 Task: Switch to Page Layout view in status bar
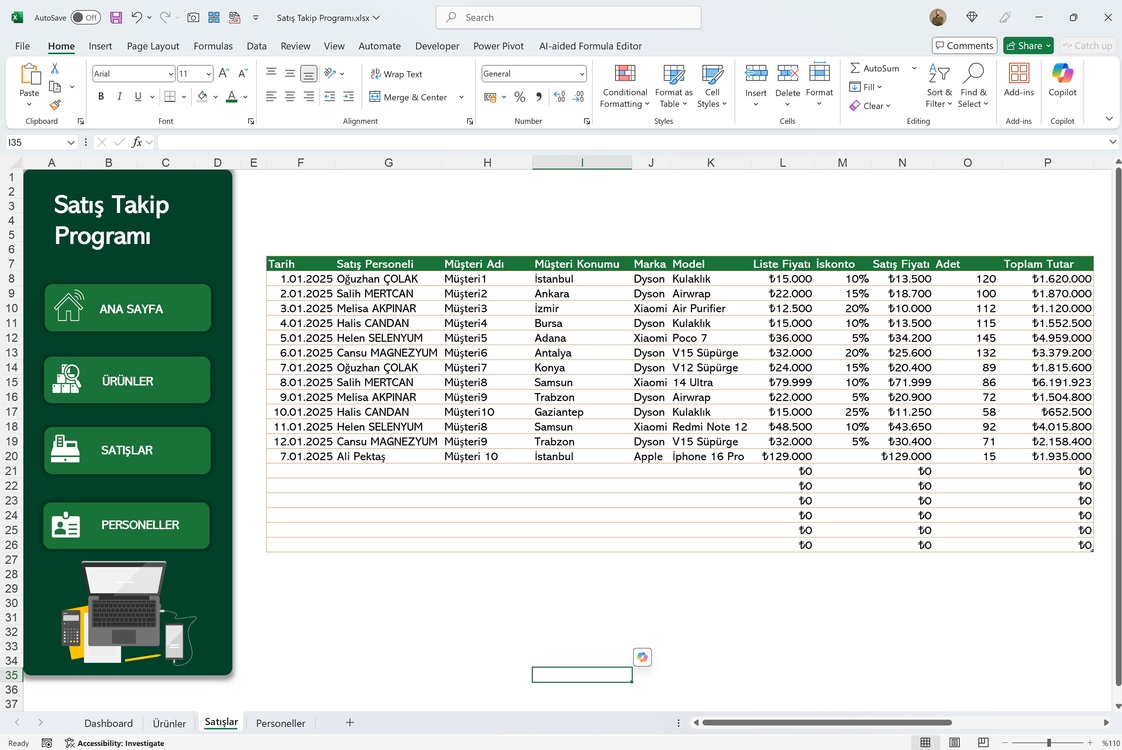click(955, 742)
